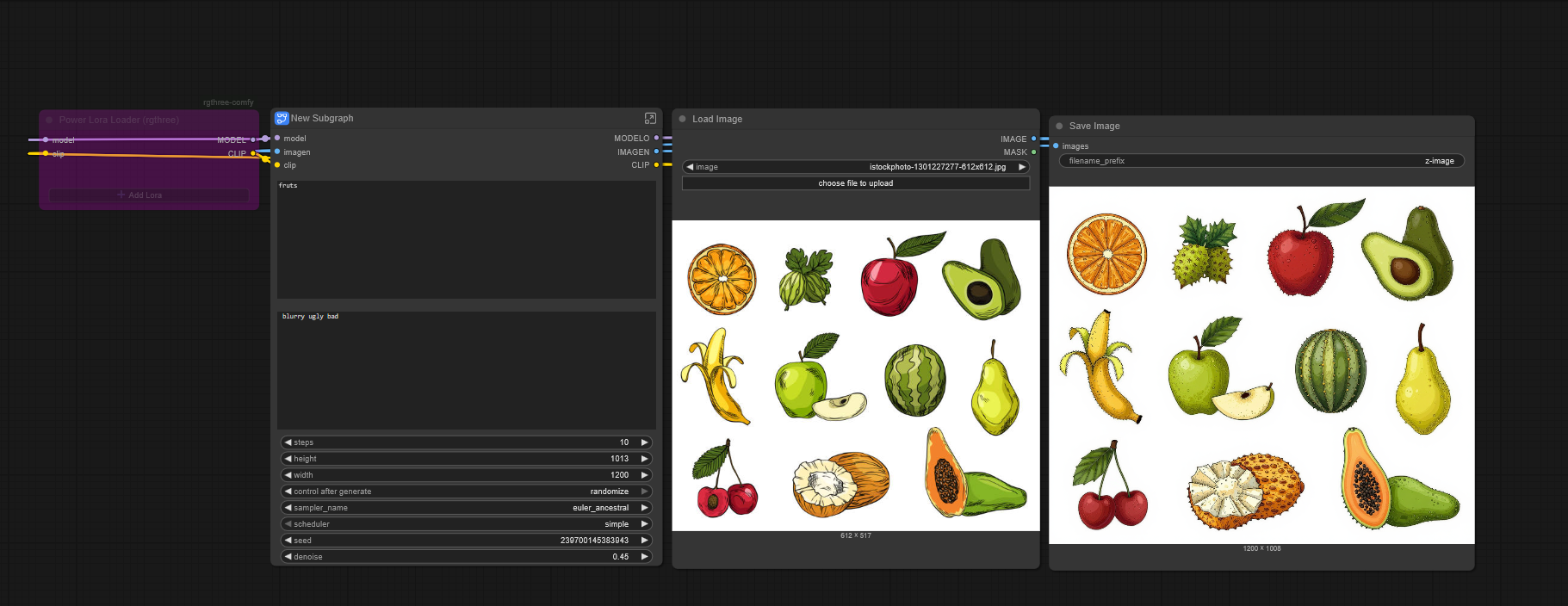Open the scheduler dropdown
Viewport: 1568px width, 606px height.
466,524
